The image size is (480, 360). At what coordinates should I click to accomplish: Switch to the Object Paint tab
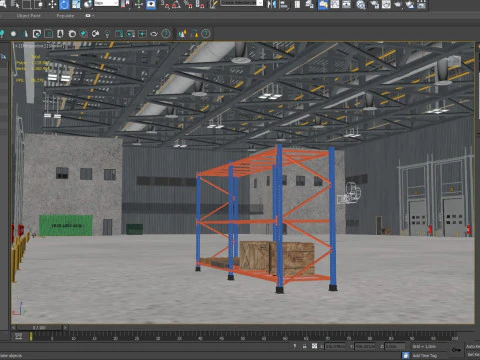[28, 16]
